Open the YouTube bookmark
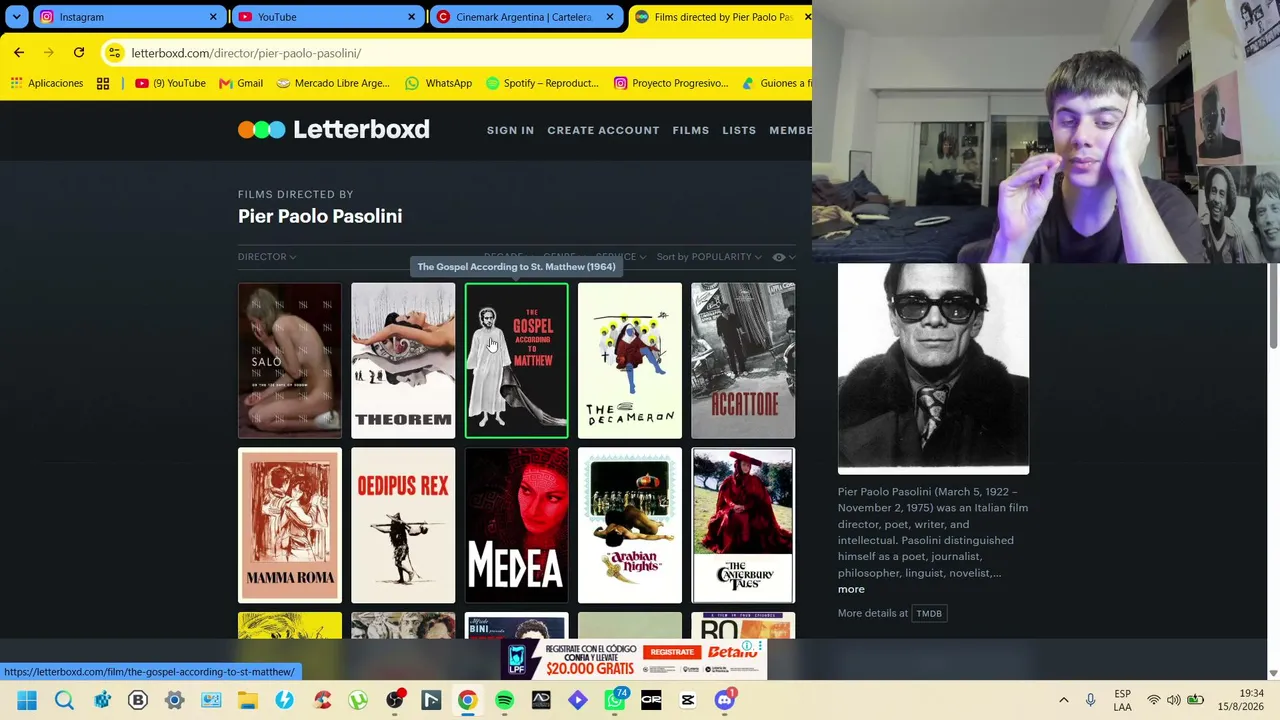This screenshot has width=1280, height=720. coord(170,83)
